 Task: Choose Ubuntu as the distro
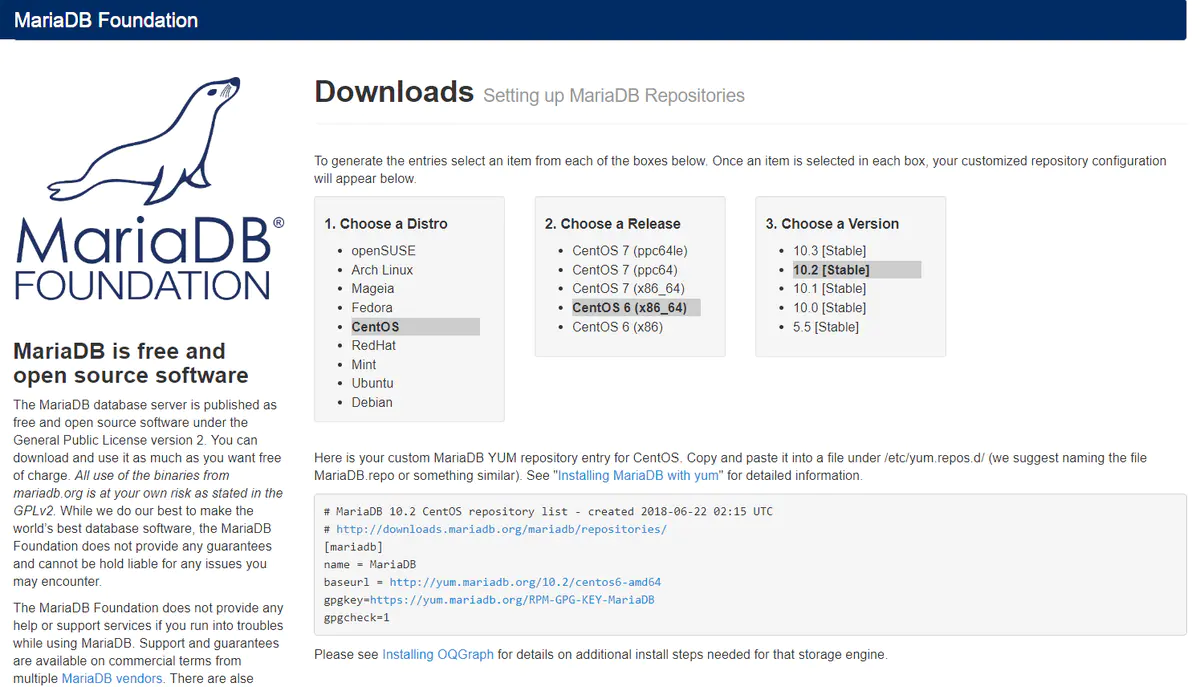[372, 384]
